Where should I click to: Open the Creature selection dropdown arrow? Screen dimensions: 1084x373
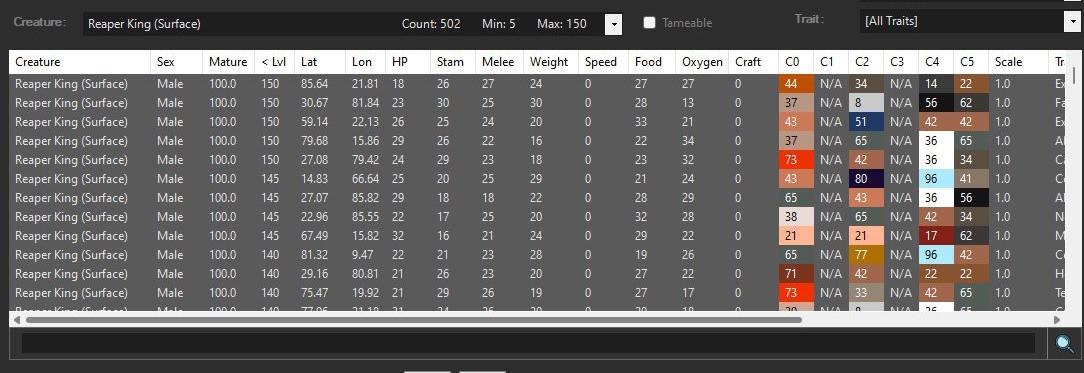(613, 24)
